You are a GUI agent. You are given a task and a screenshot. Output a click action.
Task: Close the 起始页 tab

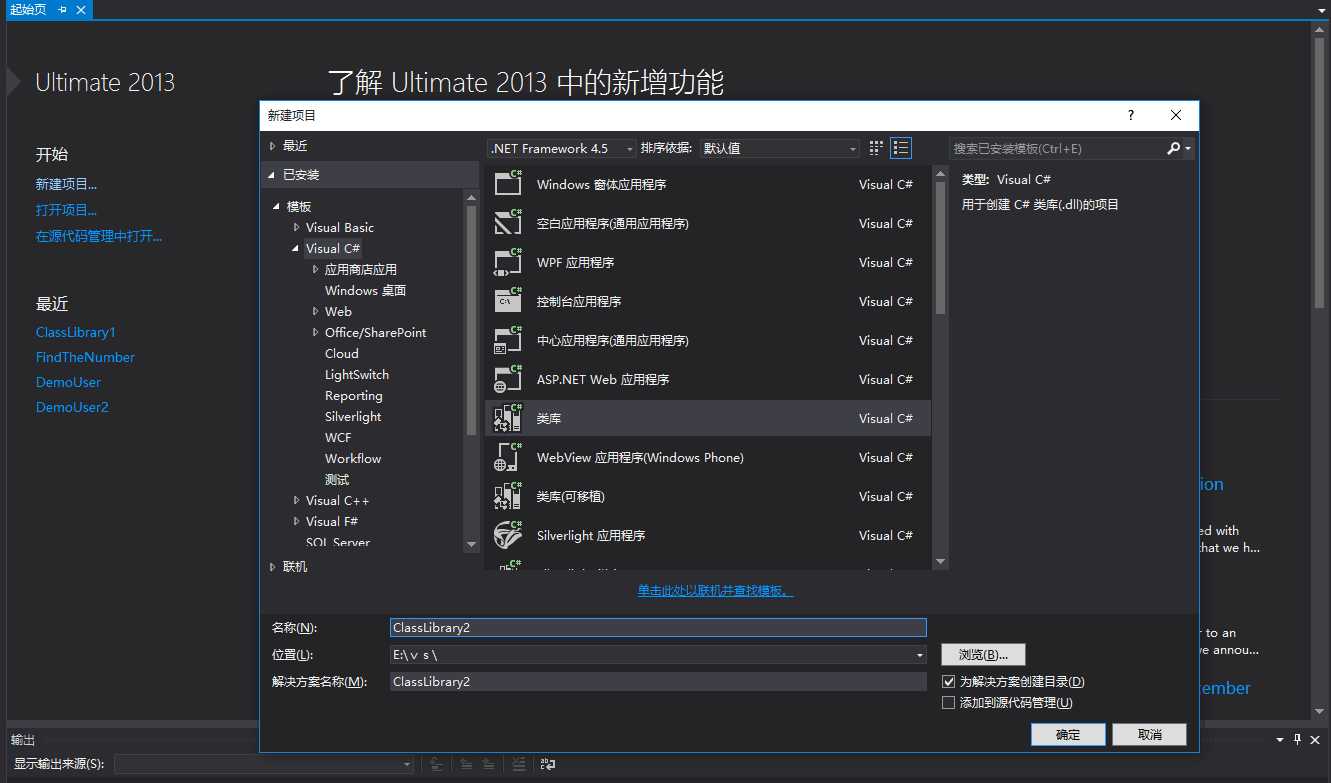pyautogui.click(x=81, y=9)
